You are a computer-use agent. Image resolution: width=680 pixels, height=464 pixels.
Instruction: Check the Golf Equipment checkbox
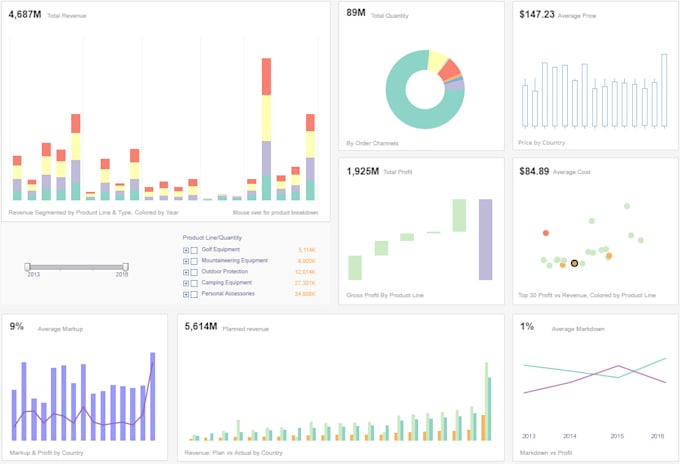pos(194,250)
